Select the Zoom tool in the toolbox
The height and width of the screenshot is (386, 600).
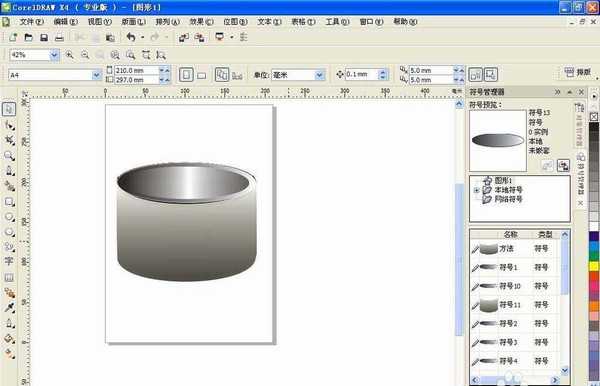[9, 156]
